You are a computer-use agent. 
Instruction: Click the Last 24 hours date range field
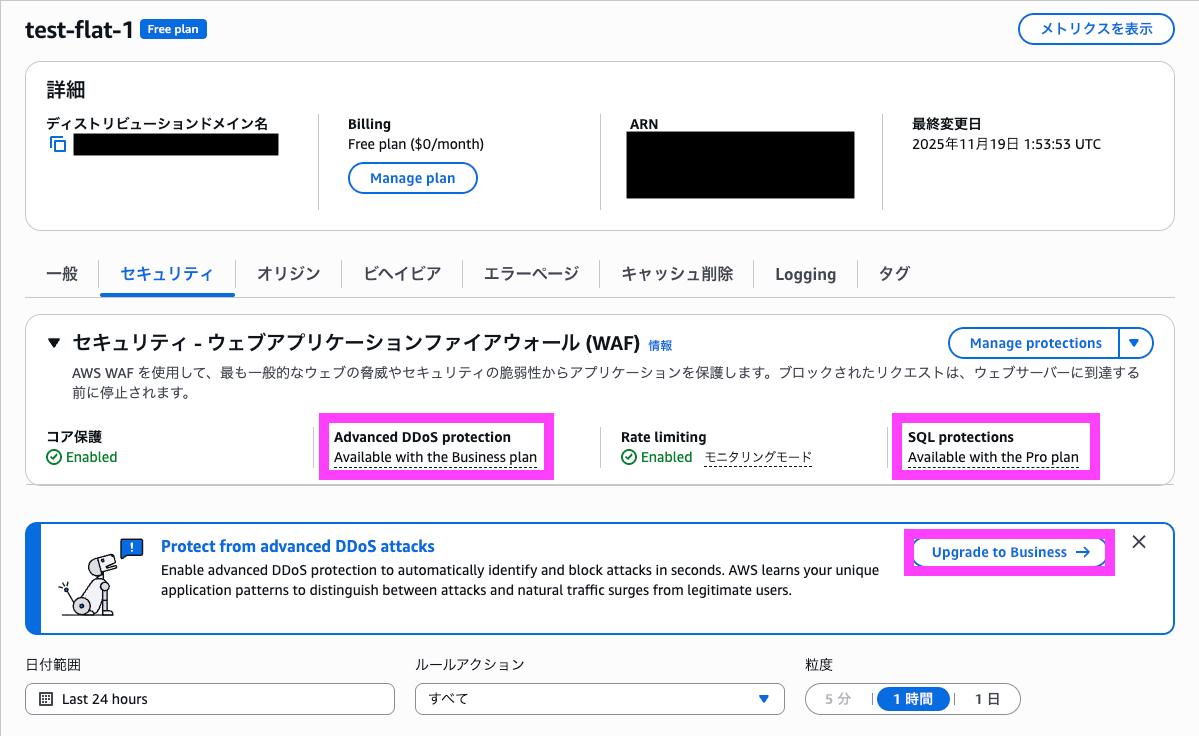coord(210,698)
